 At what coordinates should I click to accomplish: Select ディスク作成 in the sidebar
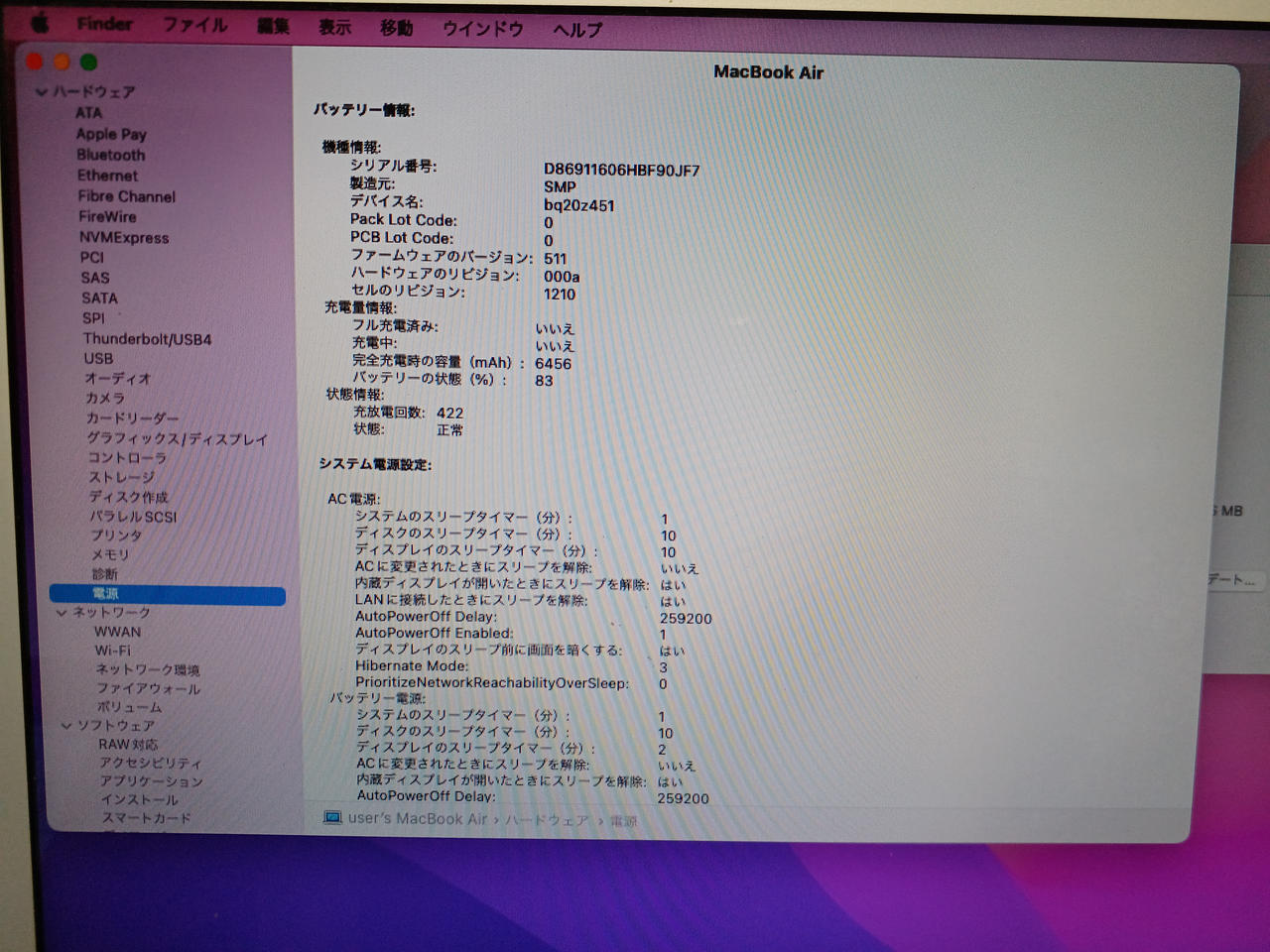tap(128, 497)
